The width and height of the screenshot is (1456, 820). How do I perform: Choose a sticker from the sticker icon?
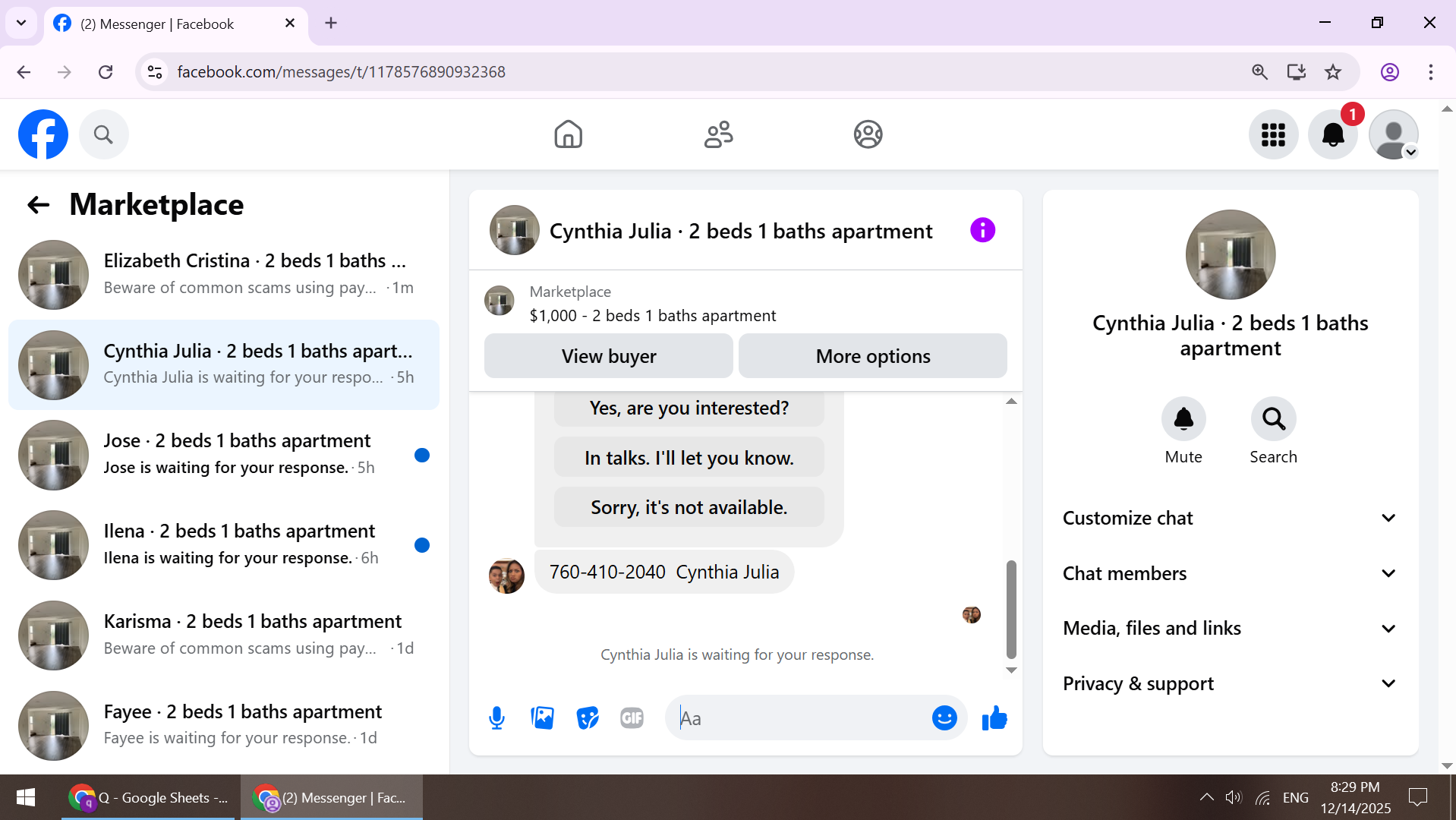click(587, 717)
